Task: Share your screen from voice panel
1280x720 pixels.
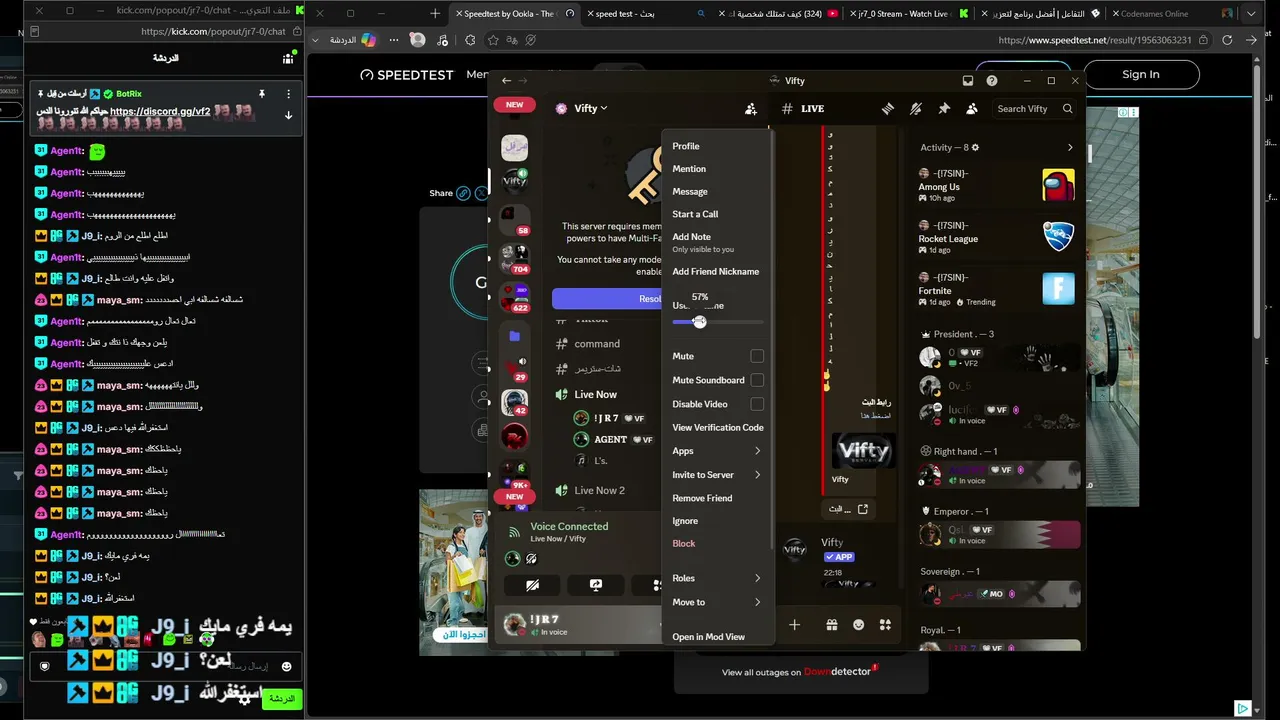Action: (x=595, y=585)
